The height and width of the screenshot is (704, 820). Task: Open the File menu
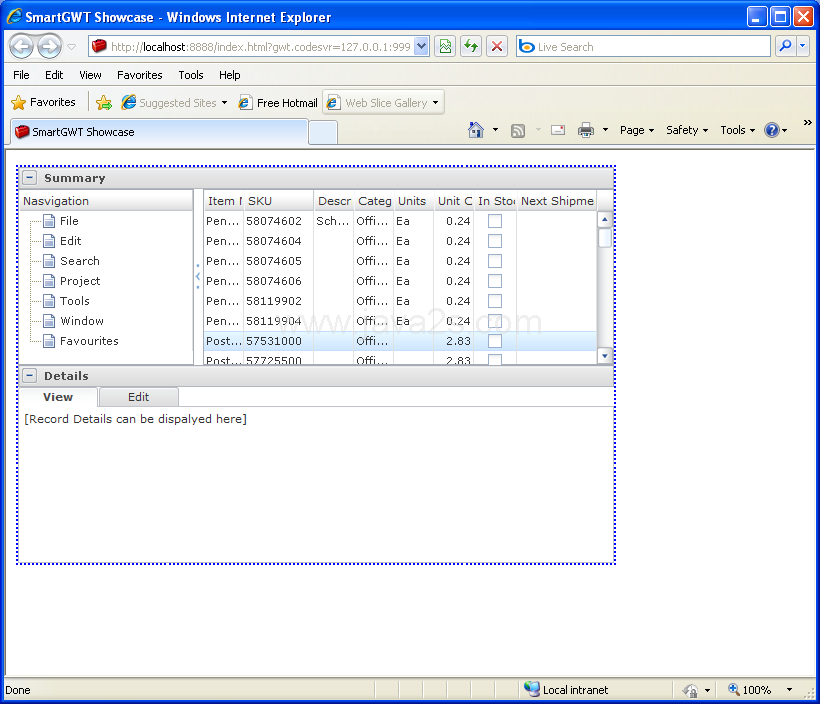(x=21, y=75)
